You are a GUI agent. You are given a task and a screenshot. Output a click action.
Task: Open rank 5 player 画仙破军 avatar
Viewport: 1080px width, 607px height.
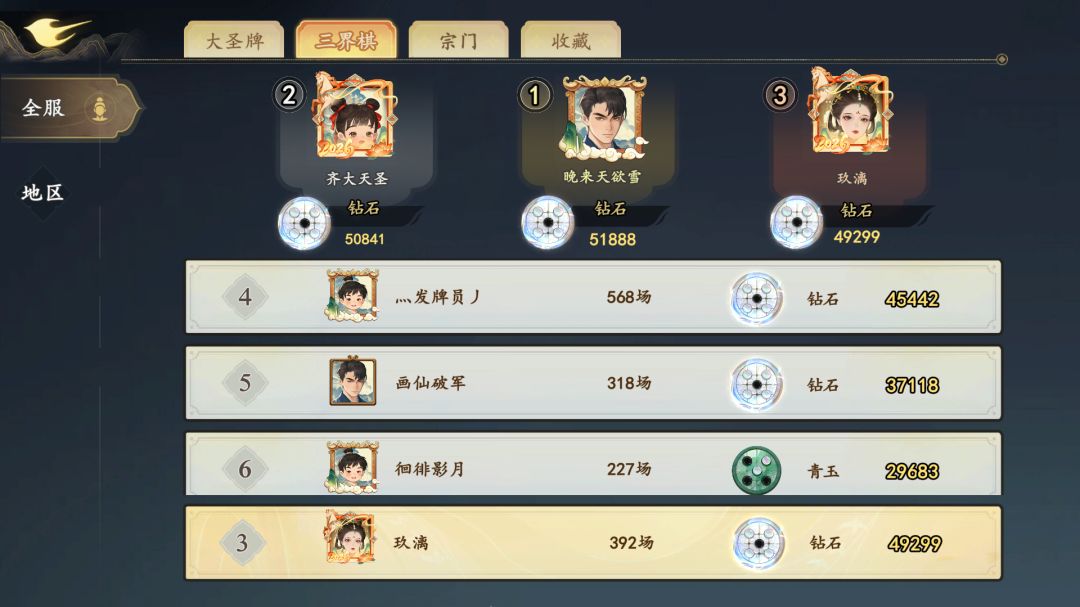click(x=353, y=382)
